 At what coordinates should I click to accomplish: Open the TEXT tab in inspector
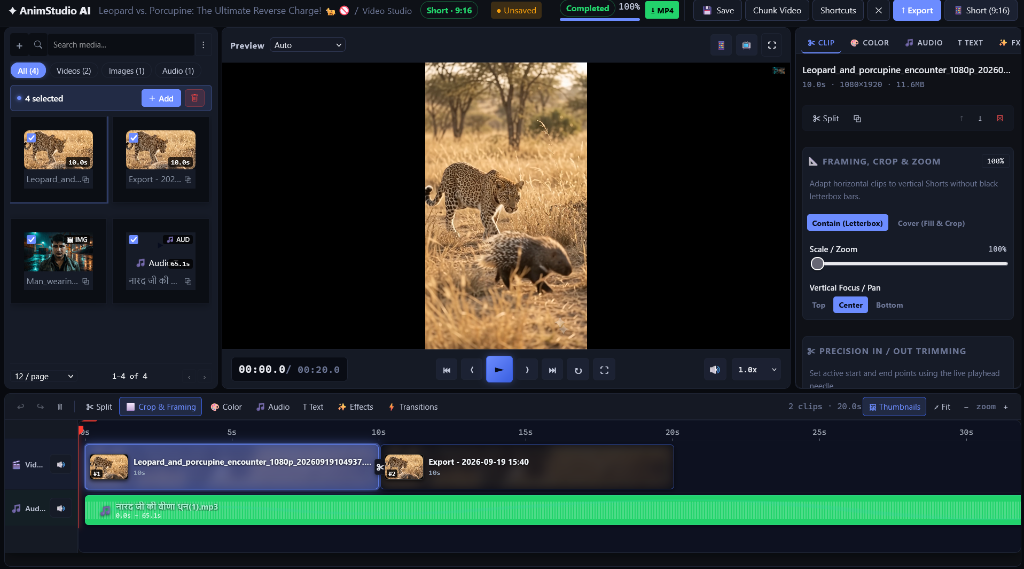coord(970,42)
